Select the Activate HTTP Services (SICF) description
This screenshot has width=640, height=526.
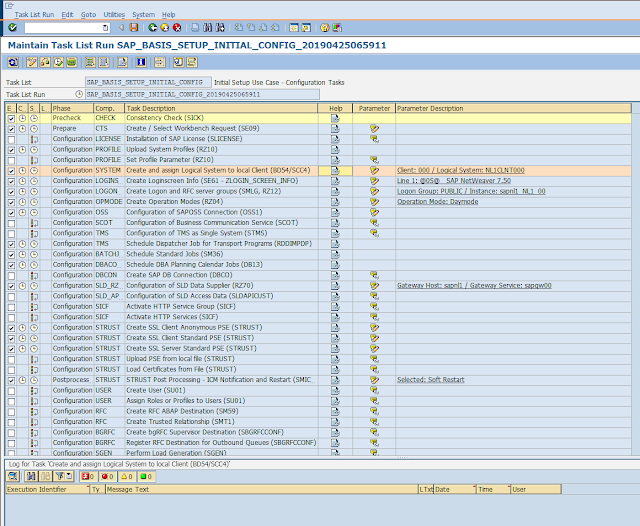172,317
